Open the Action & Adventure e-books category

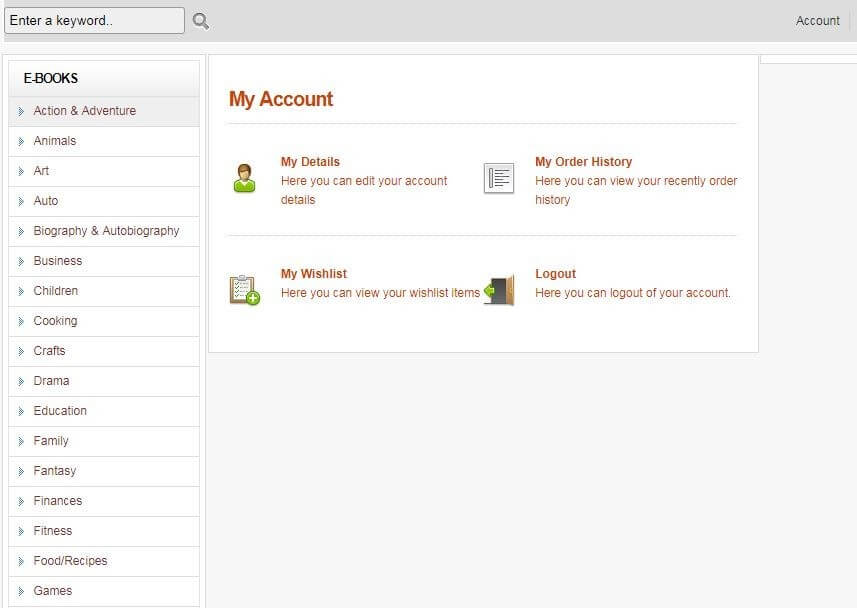tap(85, 110)
